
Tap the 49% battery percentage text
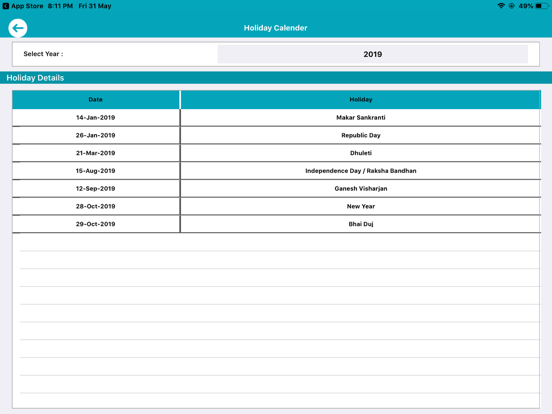coord(526,6)
